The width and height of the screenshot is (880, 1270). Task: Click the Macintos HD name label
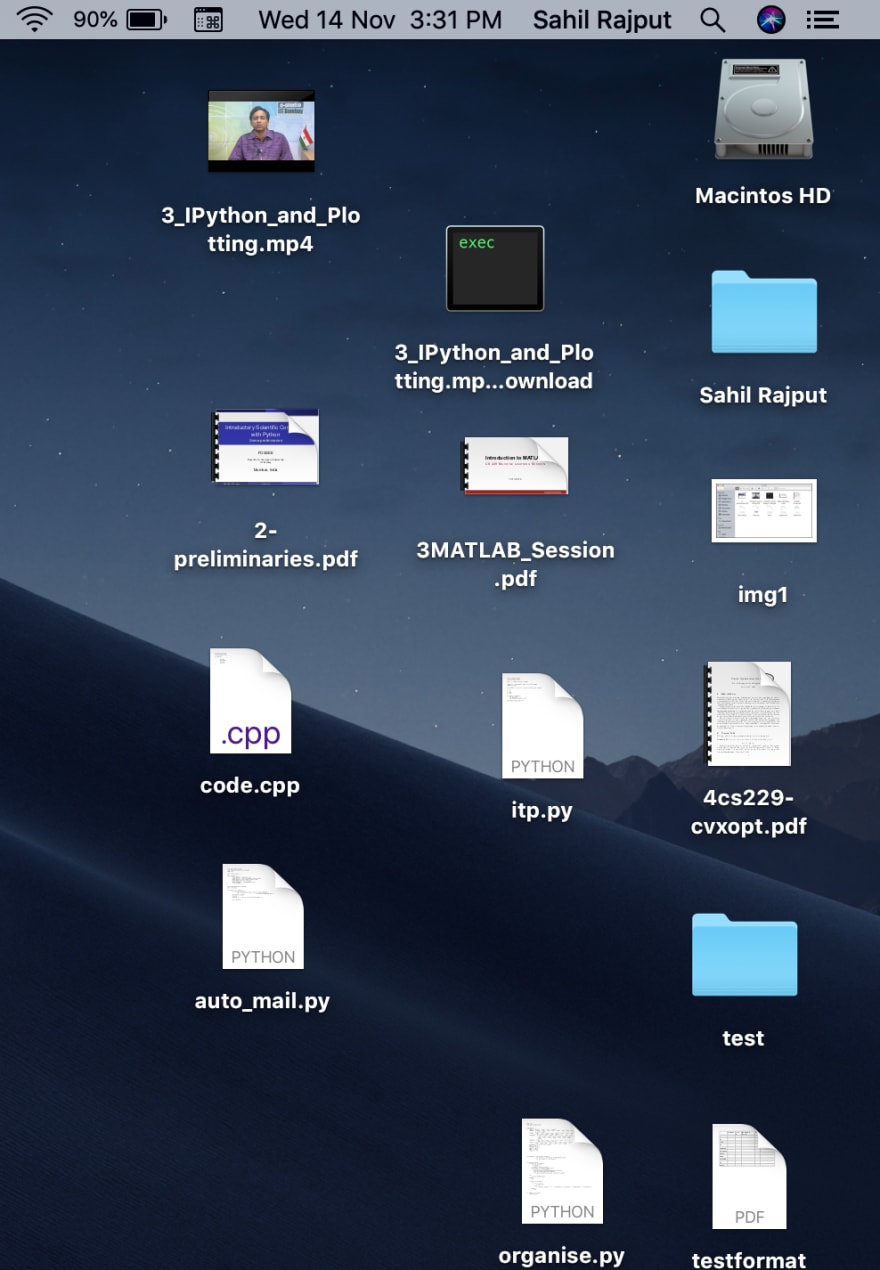click(x=763, y=196)
